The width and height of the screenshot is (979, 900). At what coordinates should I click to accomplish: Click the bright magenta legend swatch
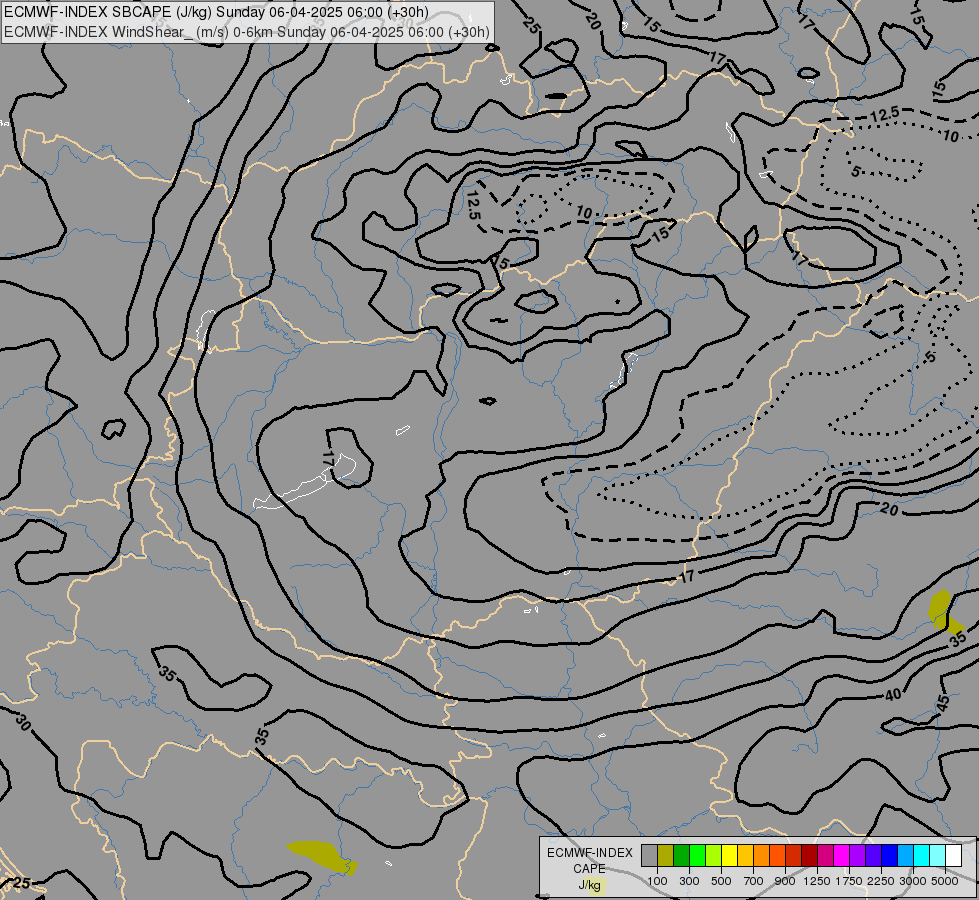pyautogui.click(x=841, y=856)
